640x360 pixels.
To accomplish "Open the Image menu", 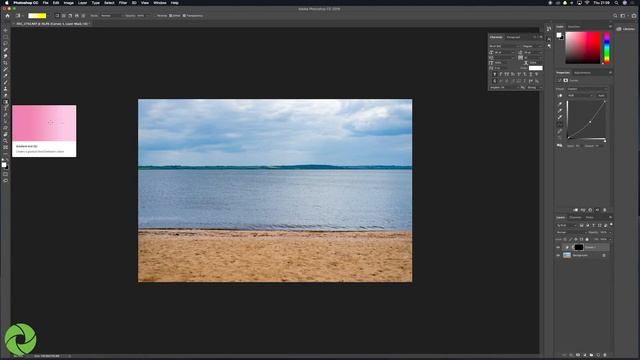I will coord(68,3).
